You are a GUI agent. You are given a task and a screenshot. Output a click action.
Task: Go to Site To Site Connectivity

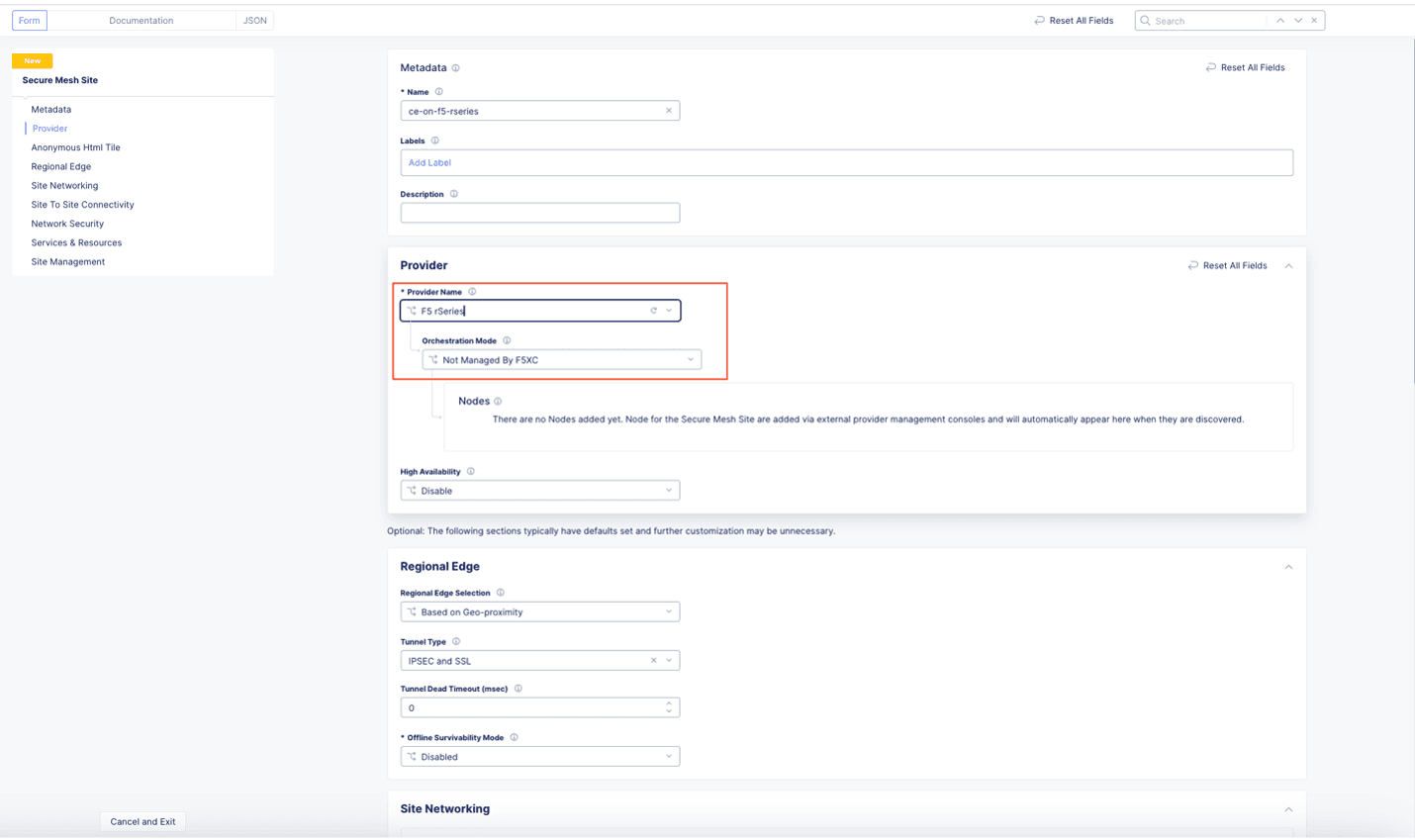click(x=82, y=205)
